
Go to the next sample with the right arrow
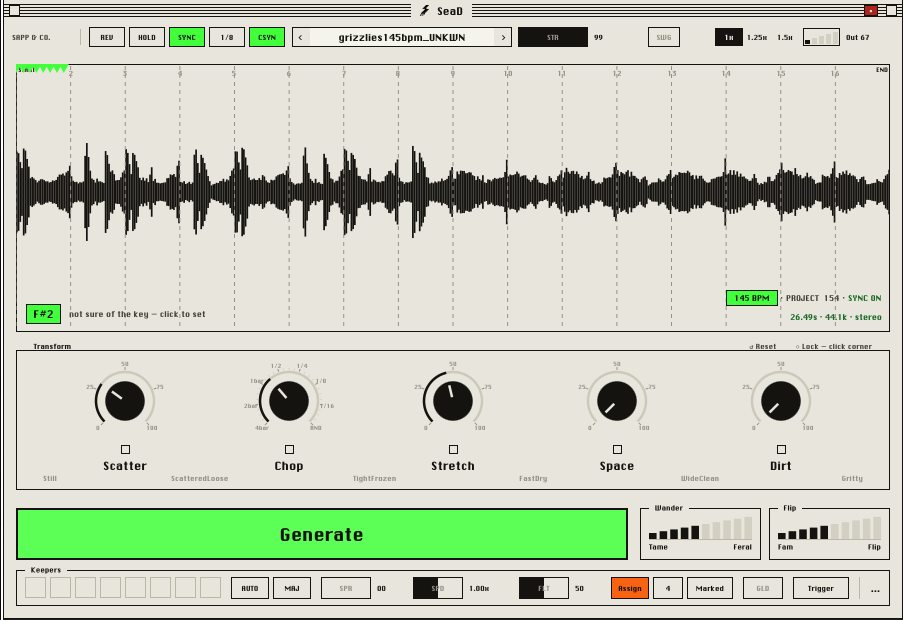[503, 37]
